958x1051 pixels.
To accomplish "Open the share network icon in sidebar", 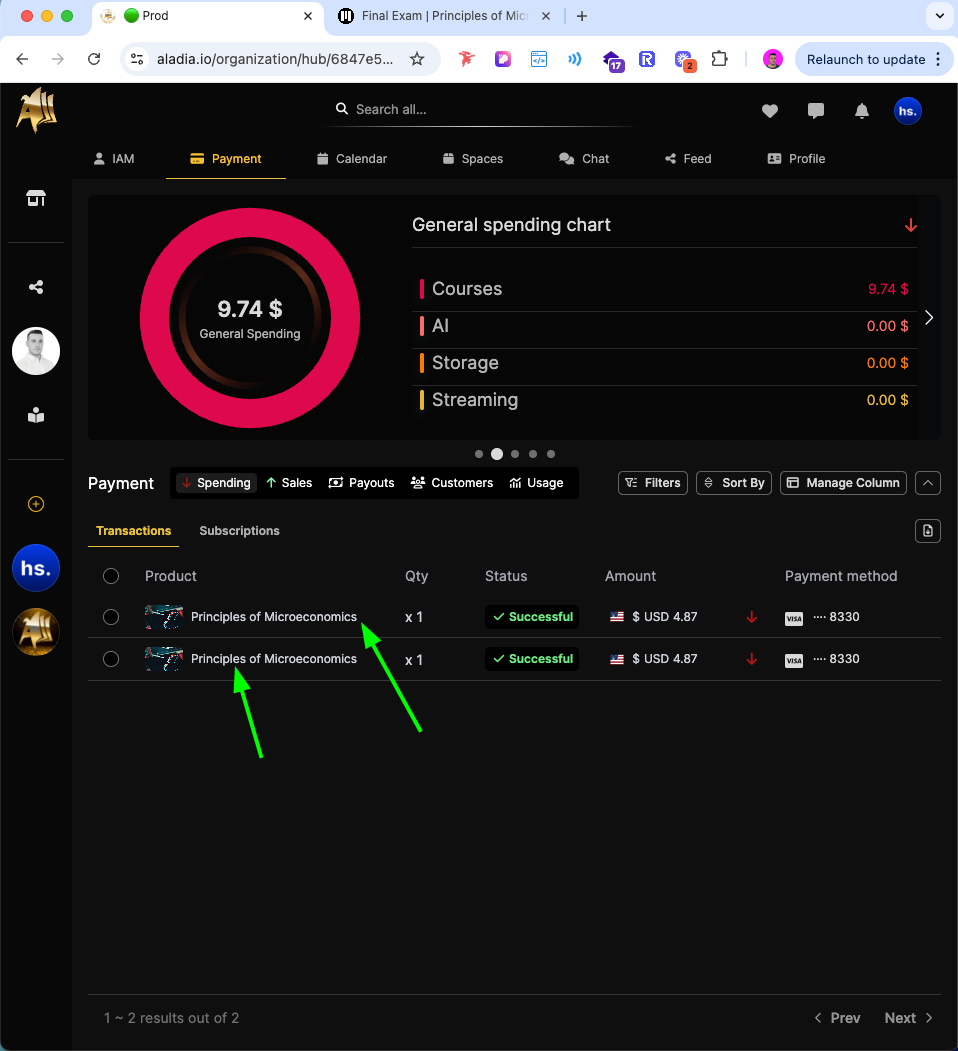I will click(36, 287).
